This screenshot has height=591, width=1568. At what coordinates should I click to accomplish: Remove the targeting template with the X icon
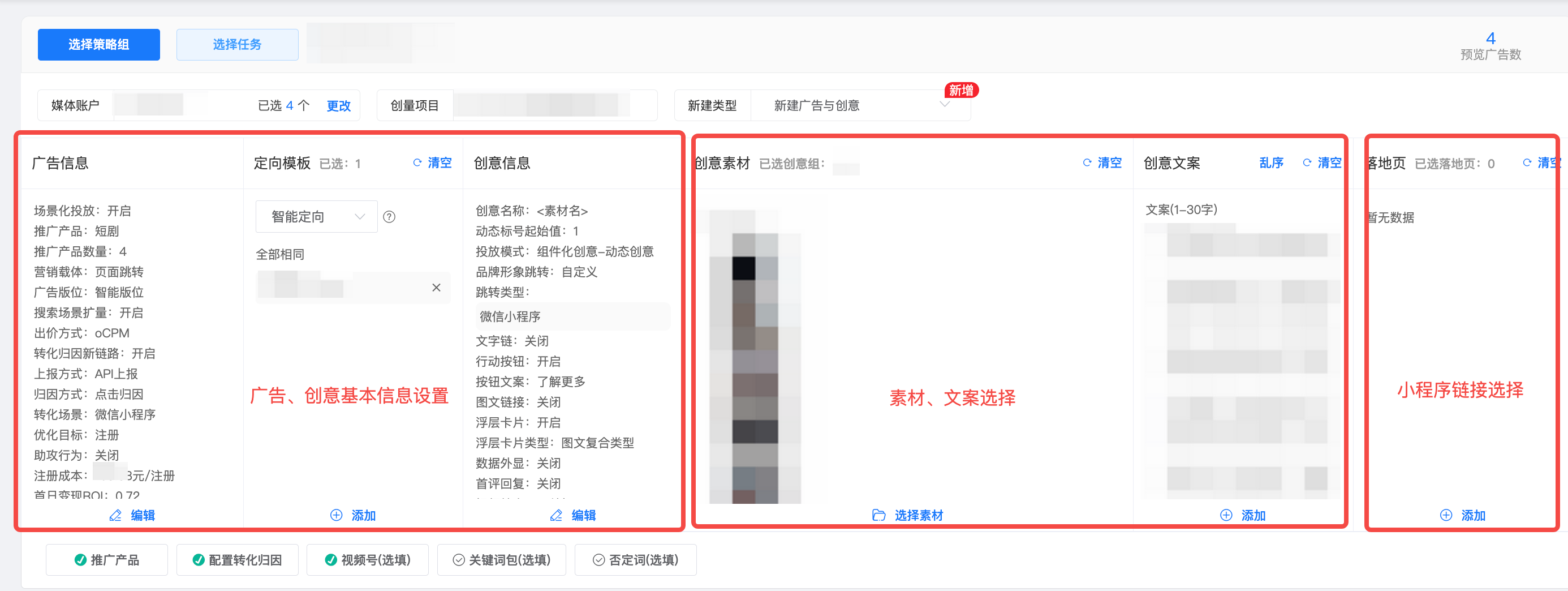(x=437, y=288)
